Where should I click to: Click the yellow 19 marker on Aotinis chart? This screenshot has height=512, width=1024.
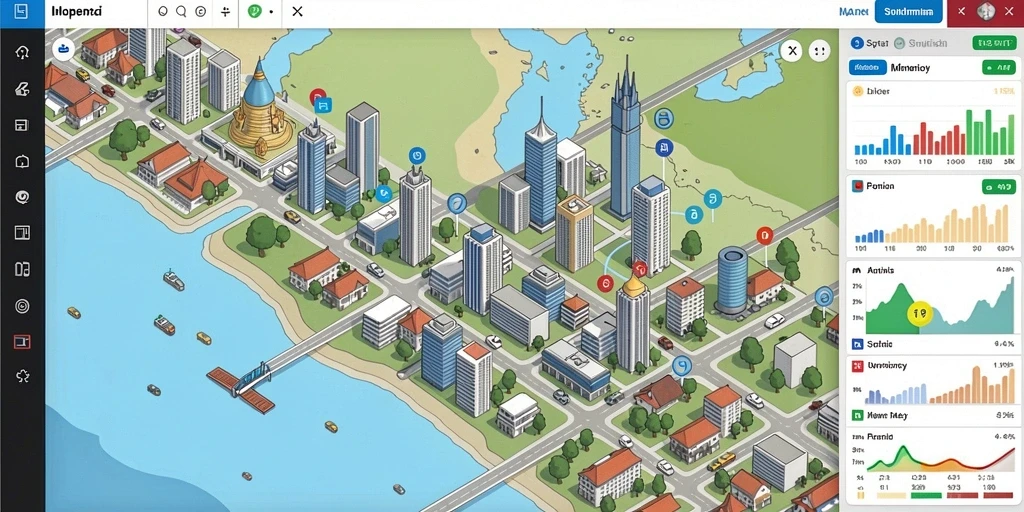920,314
